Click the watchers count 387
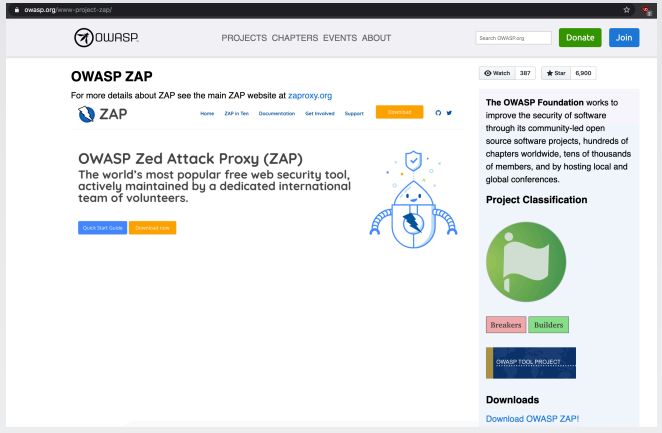662x433 pixels. tap(525, 73)
